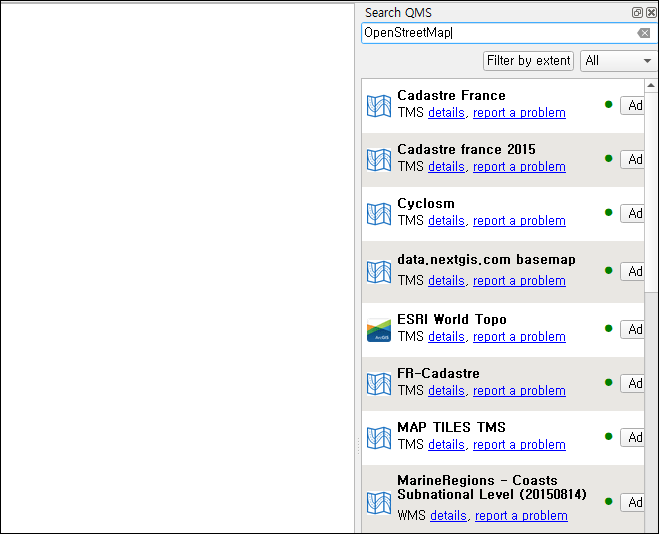The image size is (659, 534).
Task: Select the FR-Cadastre result title
Action: coord(438,374)
